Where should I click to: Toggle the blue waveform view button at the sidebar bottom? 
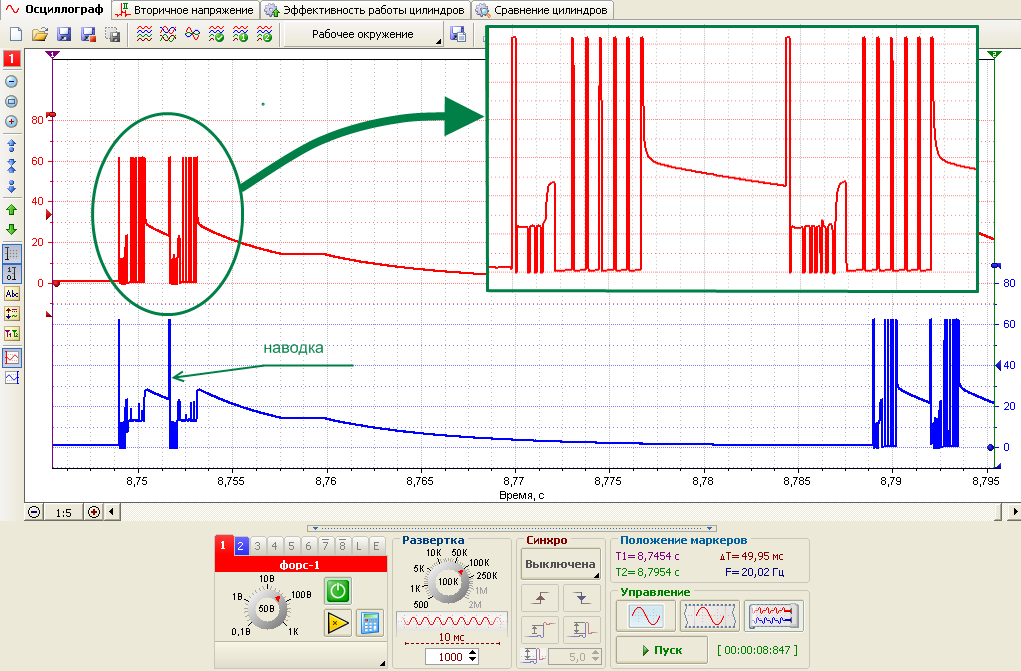pyautogui.click(x=12, y=377)
